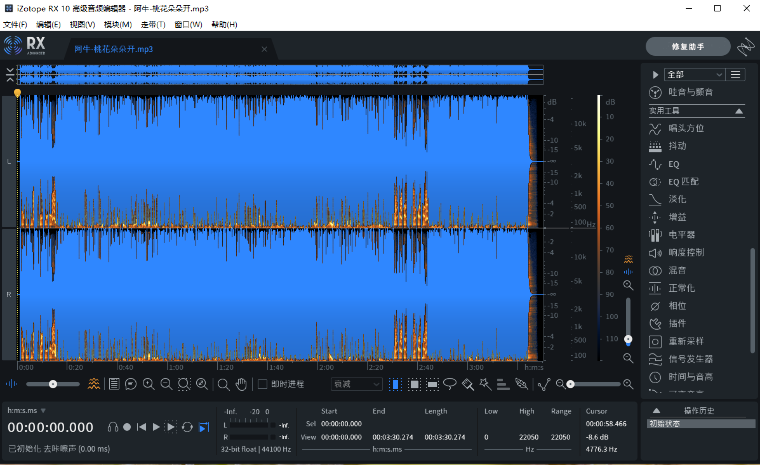
Task: Close the 阿牛-桃花朵朵开.mp3 tab
Action: click(264, 48)
